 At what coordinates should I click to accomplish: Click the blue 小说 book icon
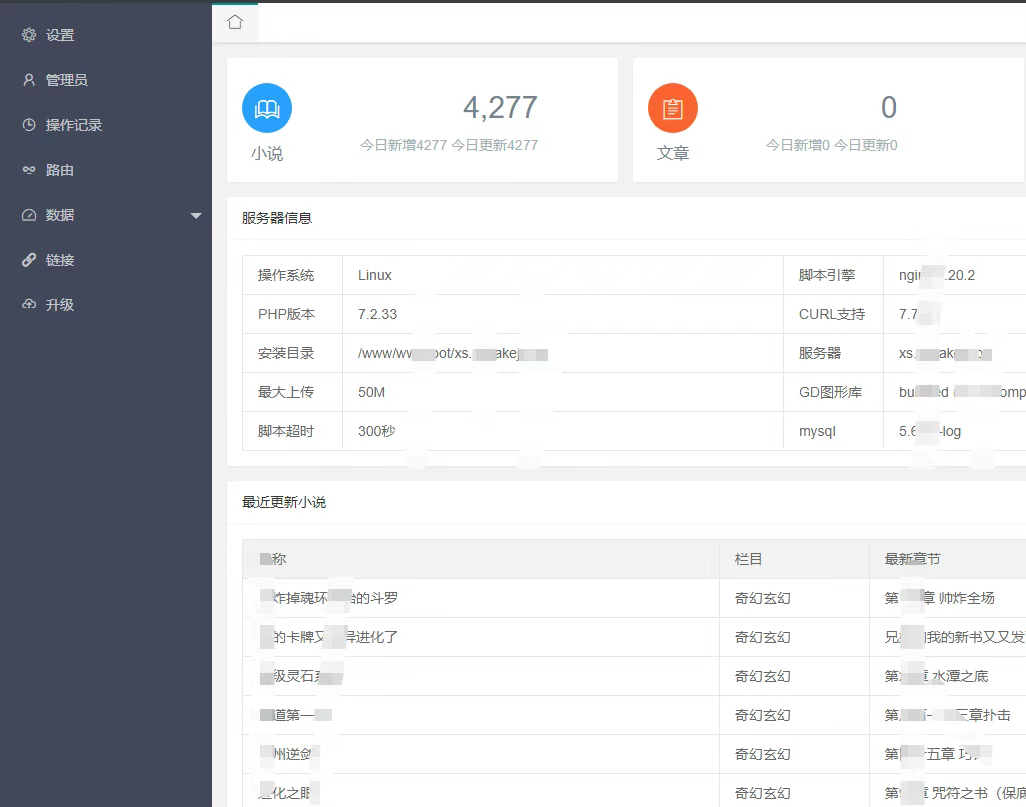point(267,108)
